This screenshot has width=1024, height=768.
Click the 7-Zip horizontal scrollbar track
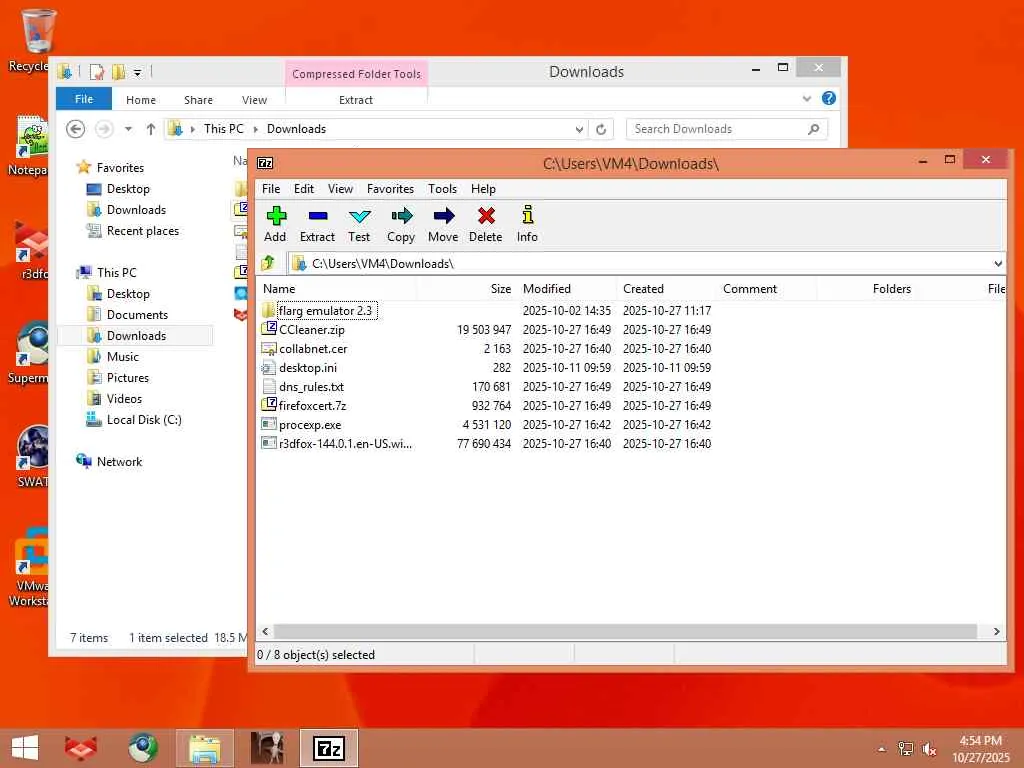point(625,632)
